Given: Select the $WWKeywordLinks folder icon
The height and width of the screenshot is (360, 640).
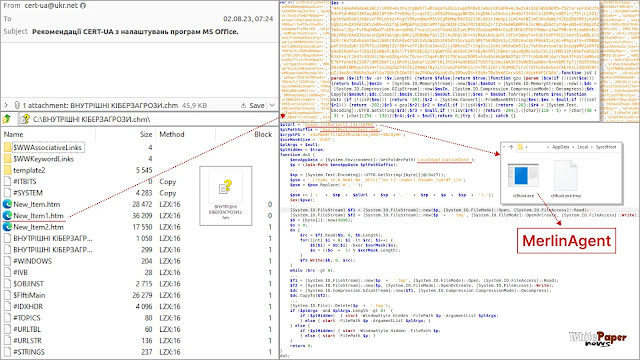Looking at the screenshot, I should pyautogui.click(x=7, y=159).
